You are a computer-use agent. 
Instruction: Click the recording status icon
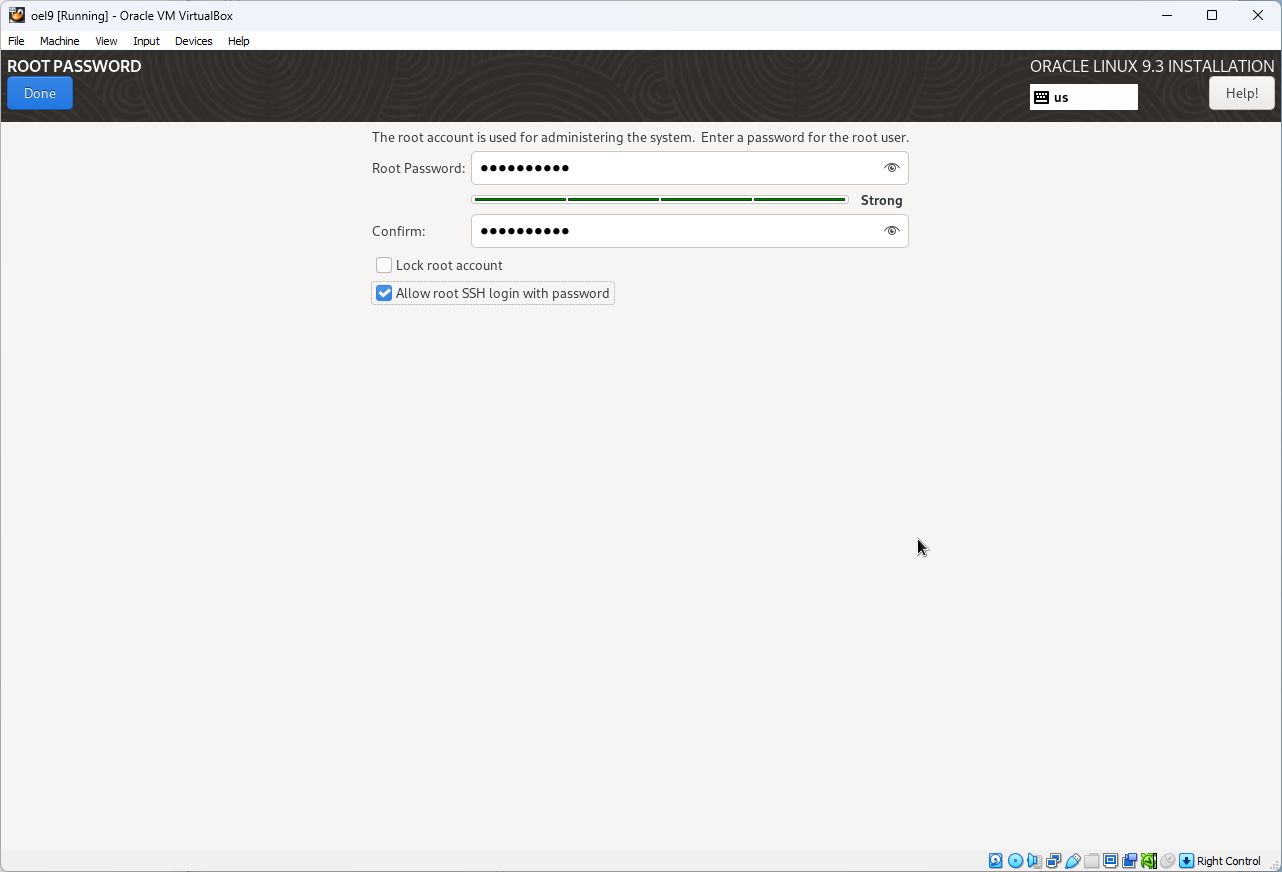click(1129, 861)
